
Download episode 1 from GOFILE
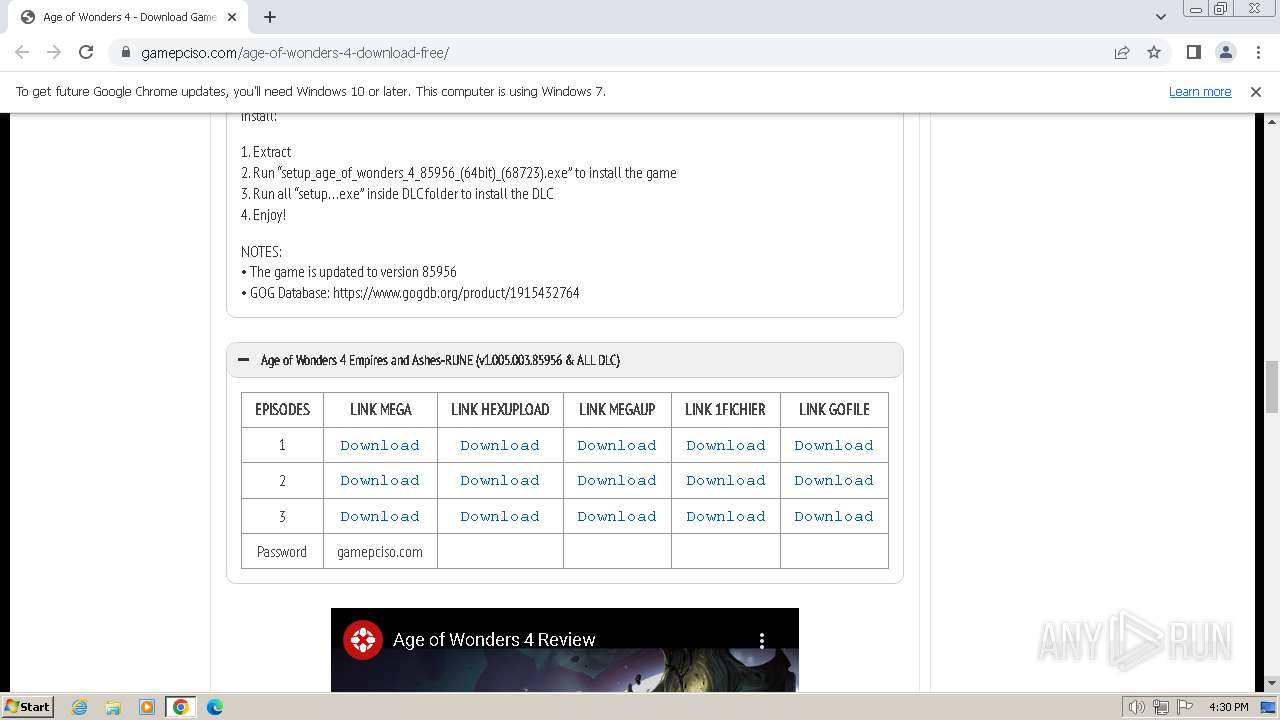(x=834, y=445)
